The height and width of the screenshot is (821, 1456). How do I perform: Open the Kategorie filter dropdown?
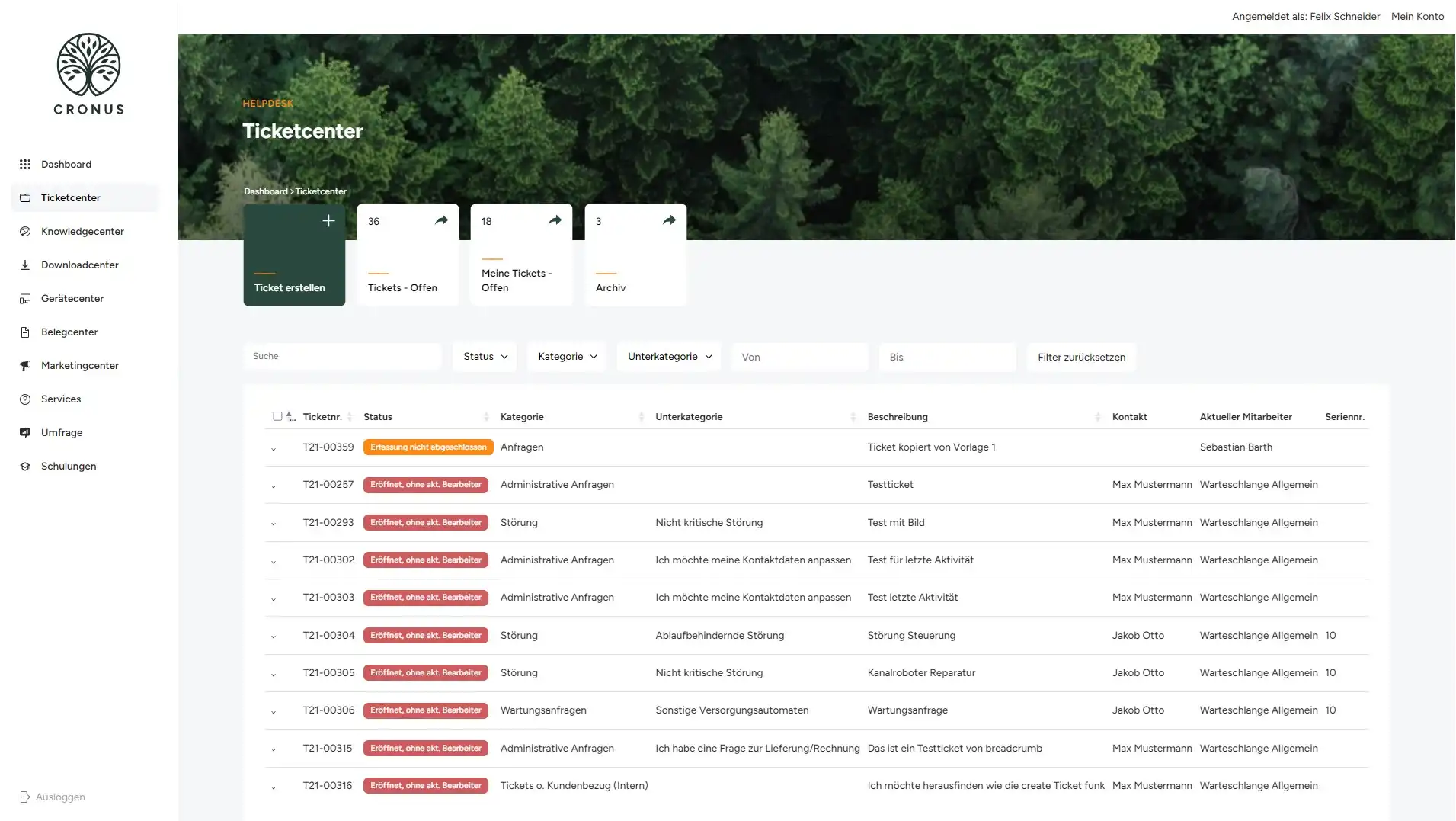point(567,357)
